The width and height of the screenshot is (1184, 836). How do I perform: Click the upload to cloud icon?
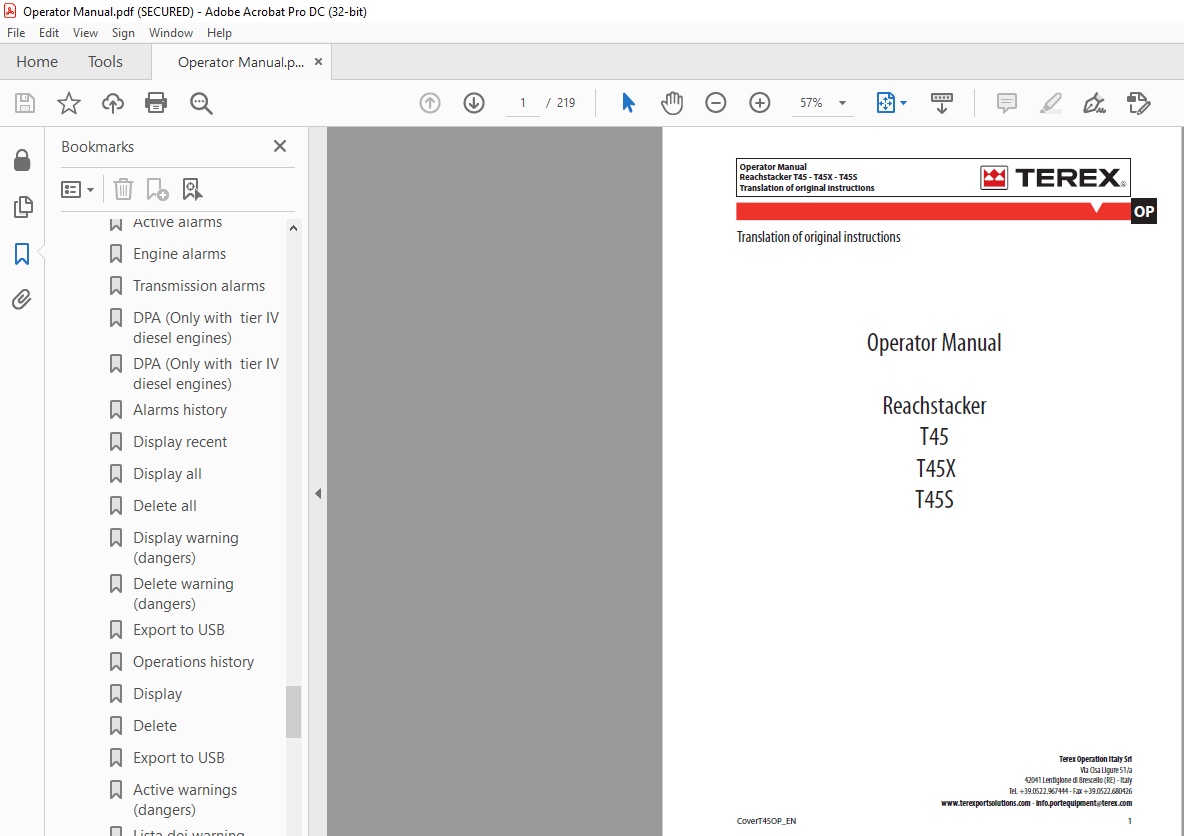pyautogui.click(x=113, y=103)
